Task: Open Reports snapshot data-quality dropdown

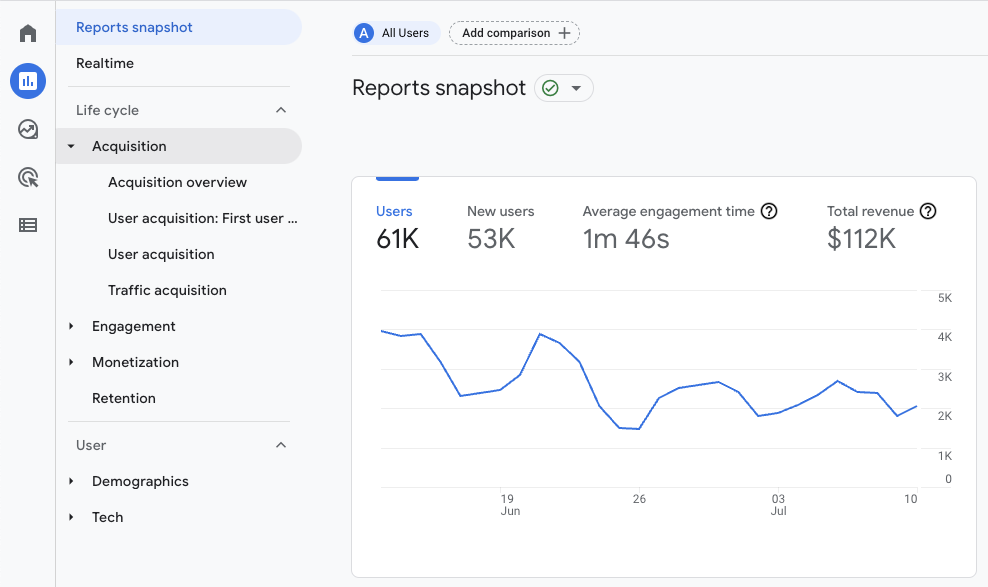Action: [563, 88]
